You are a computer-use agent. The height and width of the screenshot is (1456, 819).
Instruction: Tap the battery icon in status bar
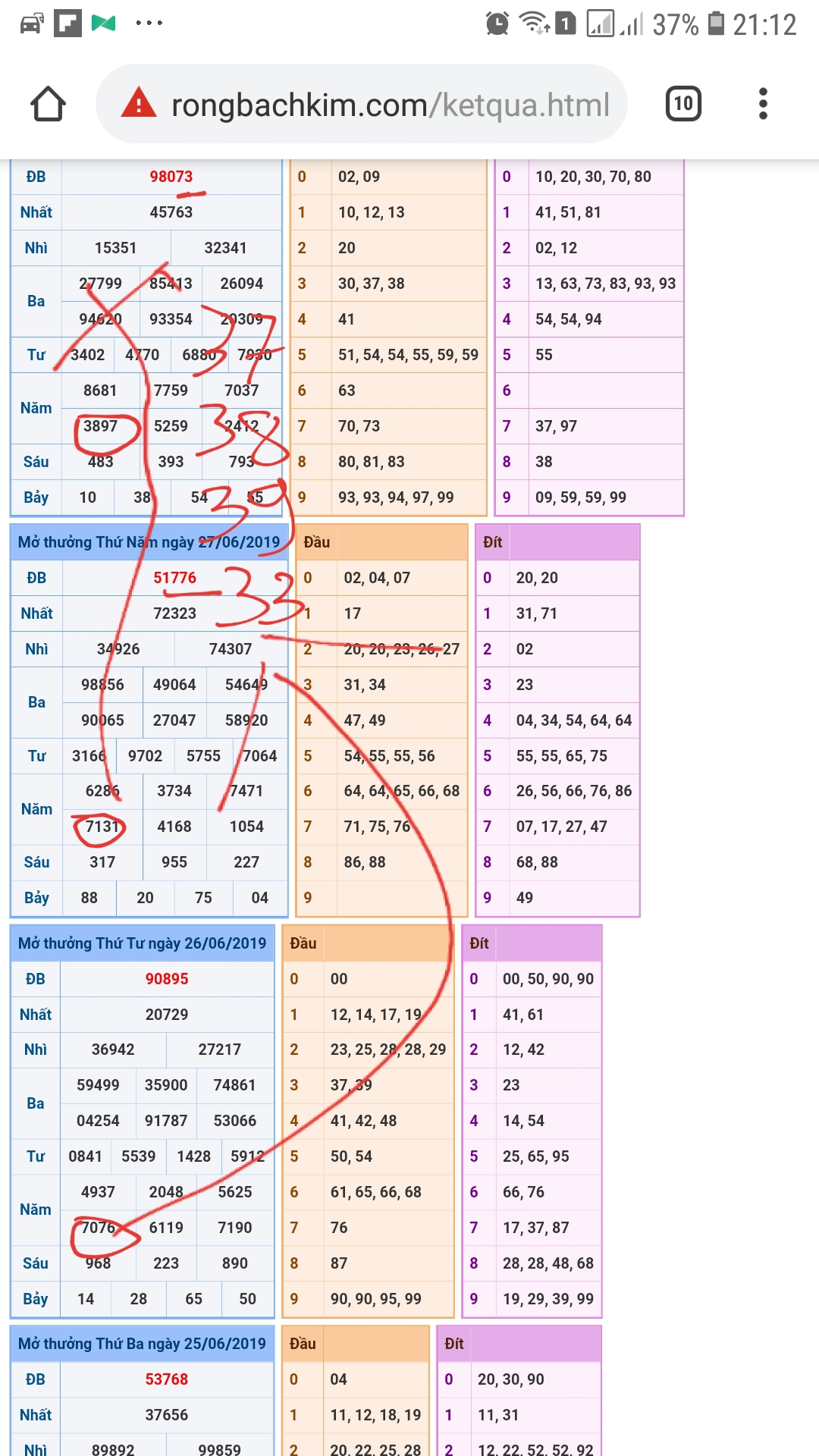[x=716, y=24]
